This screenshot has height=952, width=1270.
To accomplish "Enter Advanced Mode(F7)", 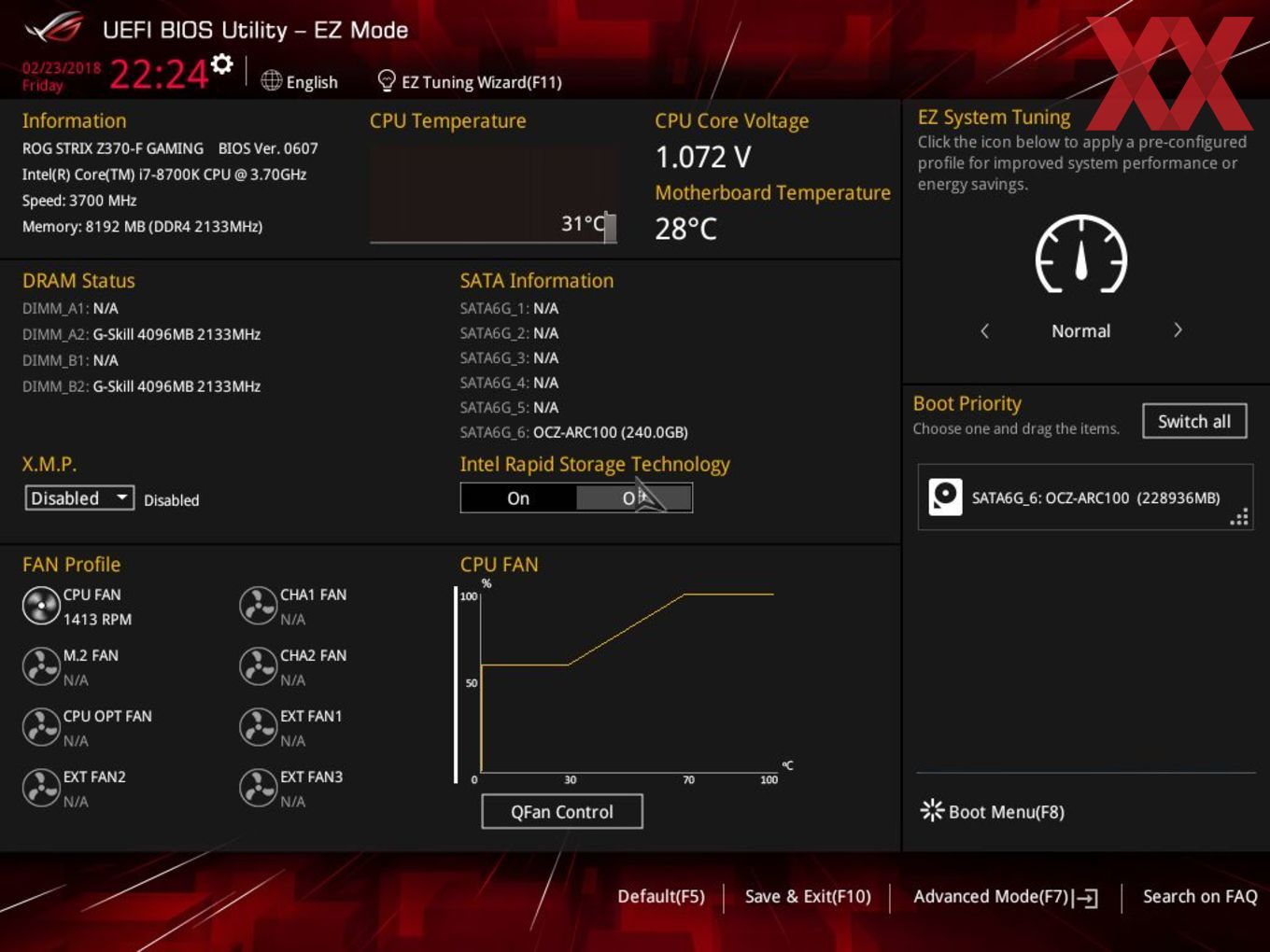I will pos(1006,897).
